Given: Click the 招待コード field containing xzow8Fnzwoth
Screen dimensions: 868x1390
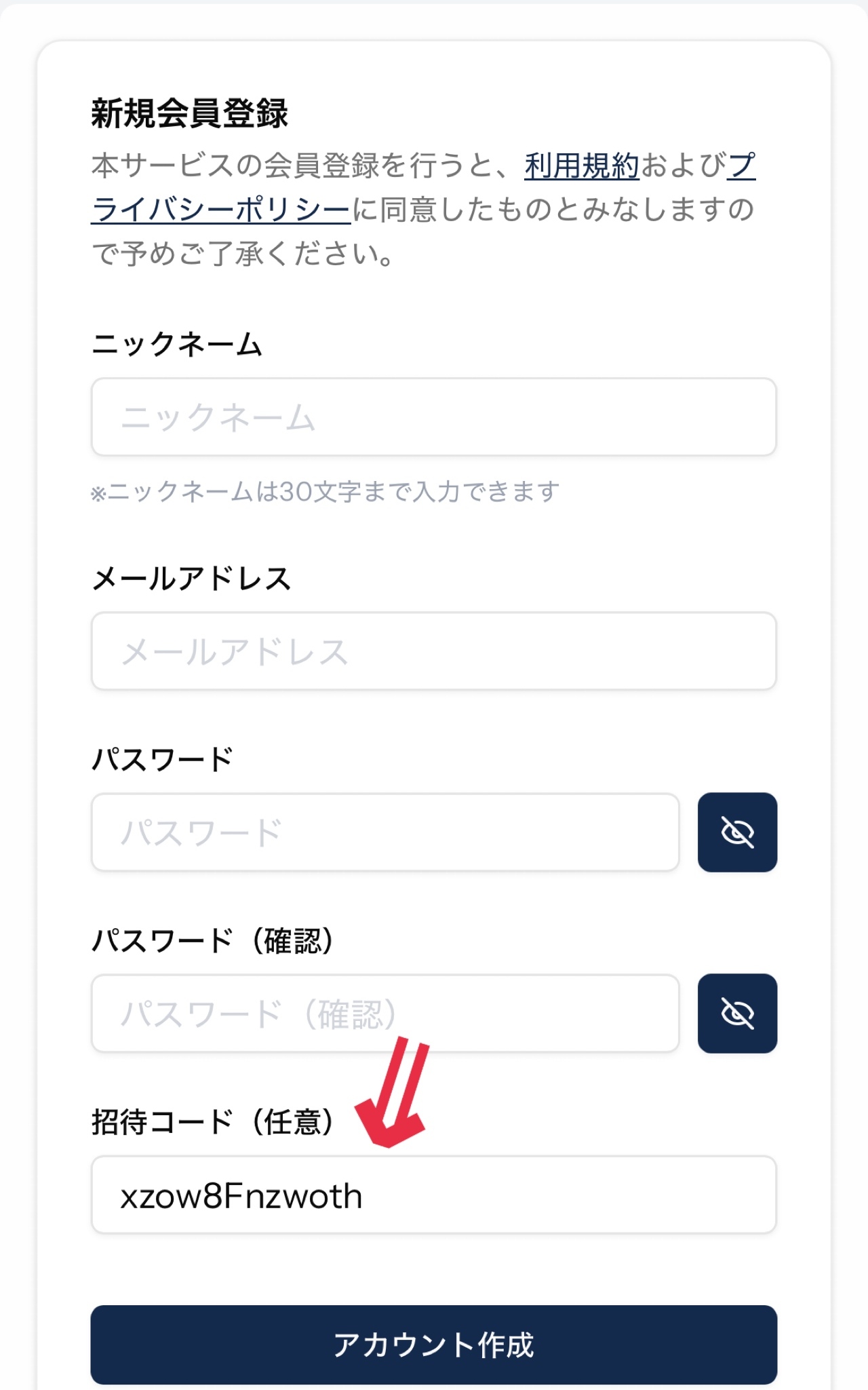Looking at the screenshot, I should click(434, 1194).
